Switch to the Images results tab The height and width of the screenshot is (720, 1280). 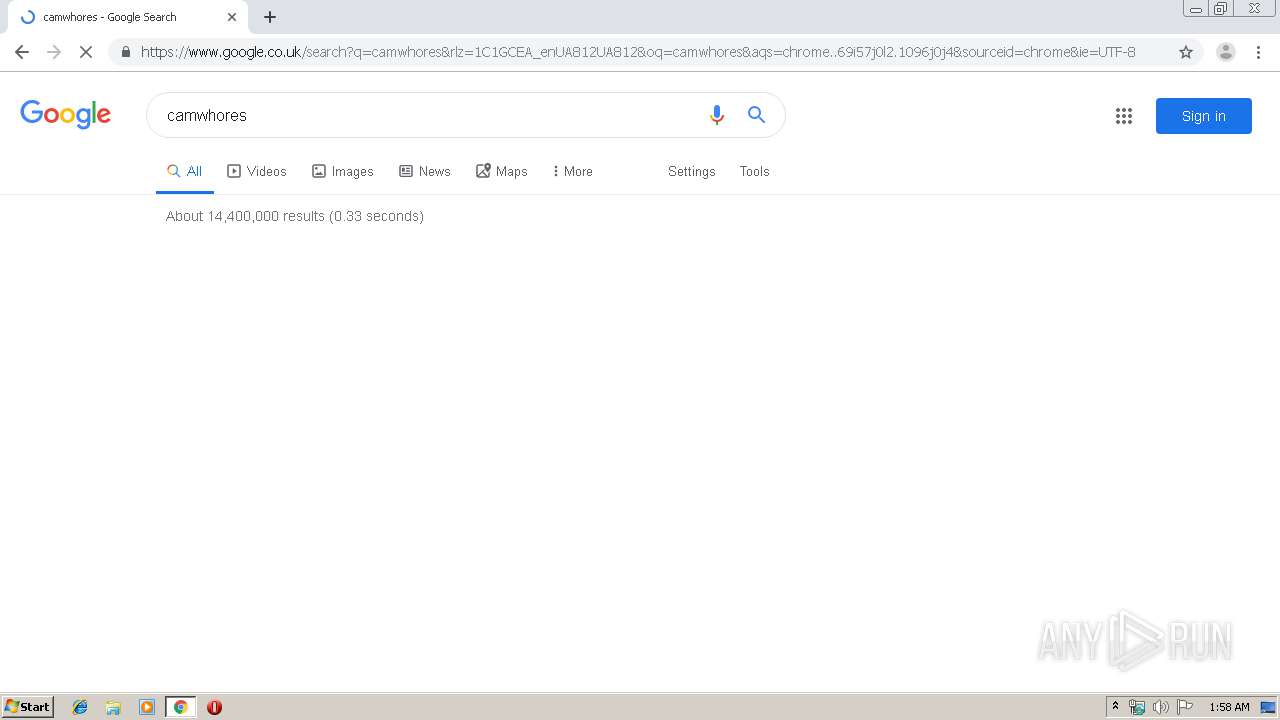click(343, 171)
